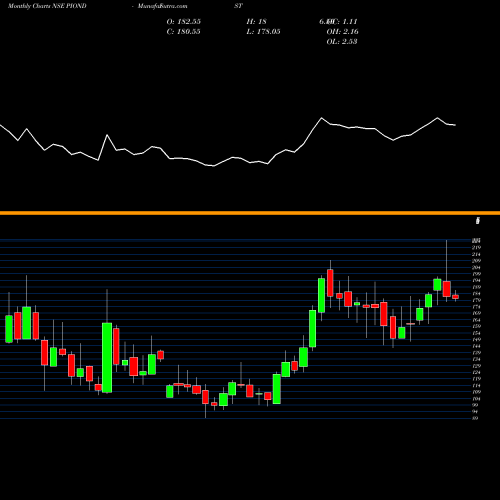Click the 179 price axis label
The height and width of the screenshot is (500, 500).
click(x=476, y=300)
